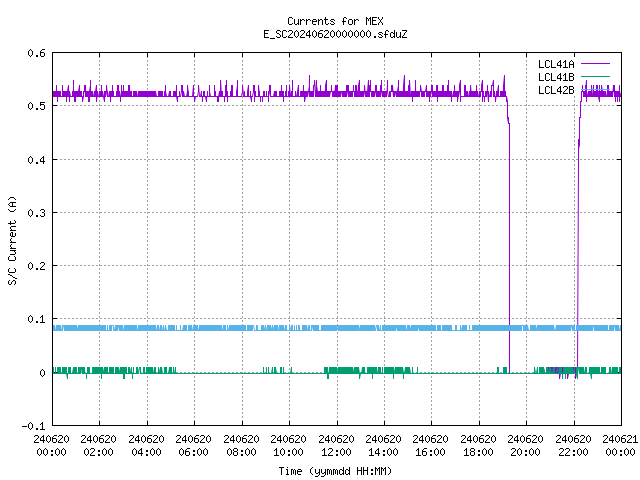Click the '240620 18:00' x-axis tick label
Image resolution: width=640 pixels, height=480 pixels.
click(x=478, y=445)
